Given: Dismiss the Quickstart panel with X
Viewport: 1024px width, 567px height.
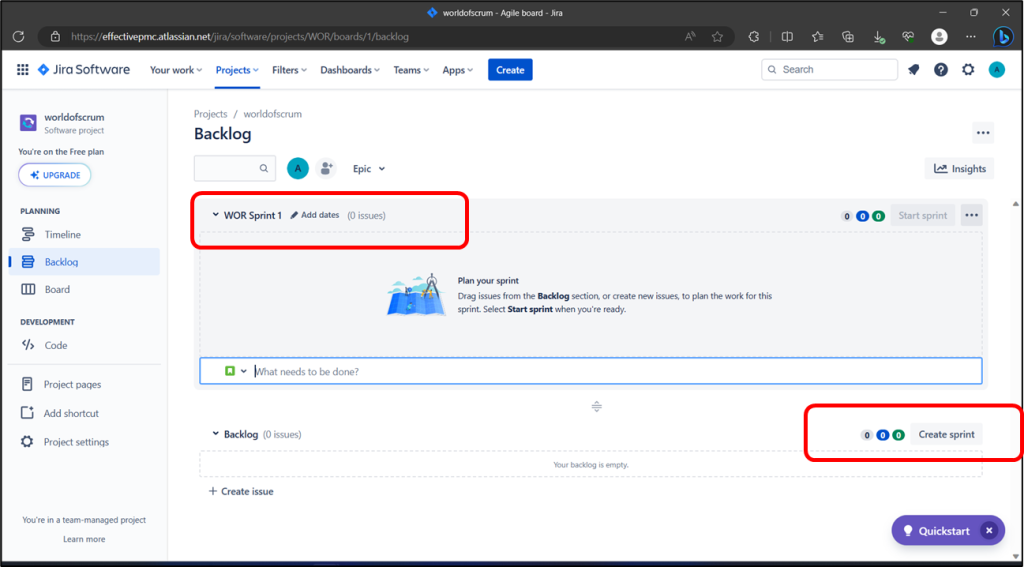Looking at the screenshot, I should (x=989, y=531).
